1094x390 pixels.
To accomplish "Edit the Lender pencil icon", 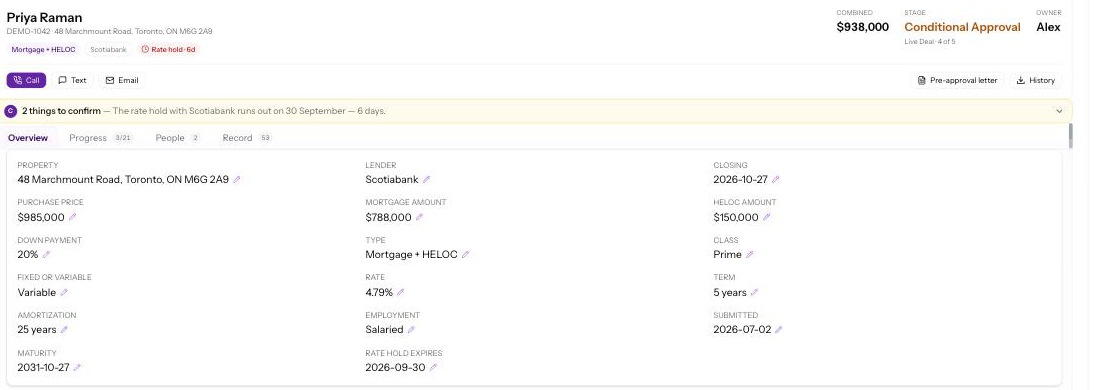I will [x=426, y=179].
